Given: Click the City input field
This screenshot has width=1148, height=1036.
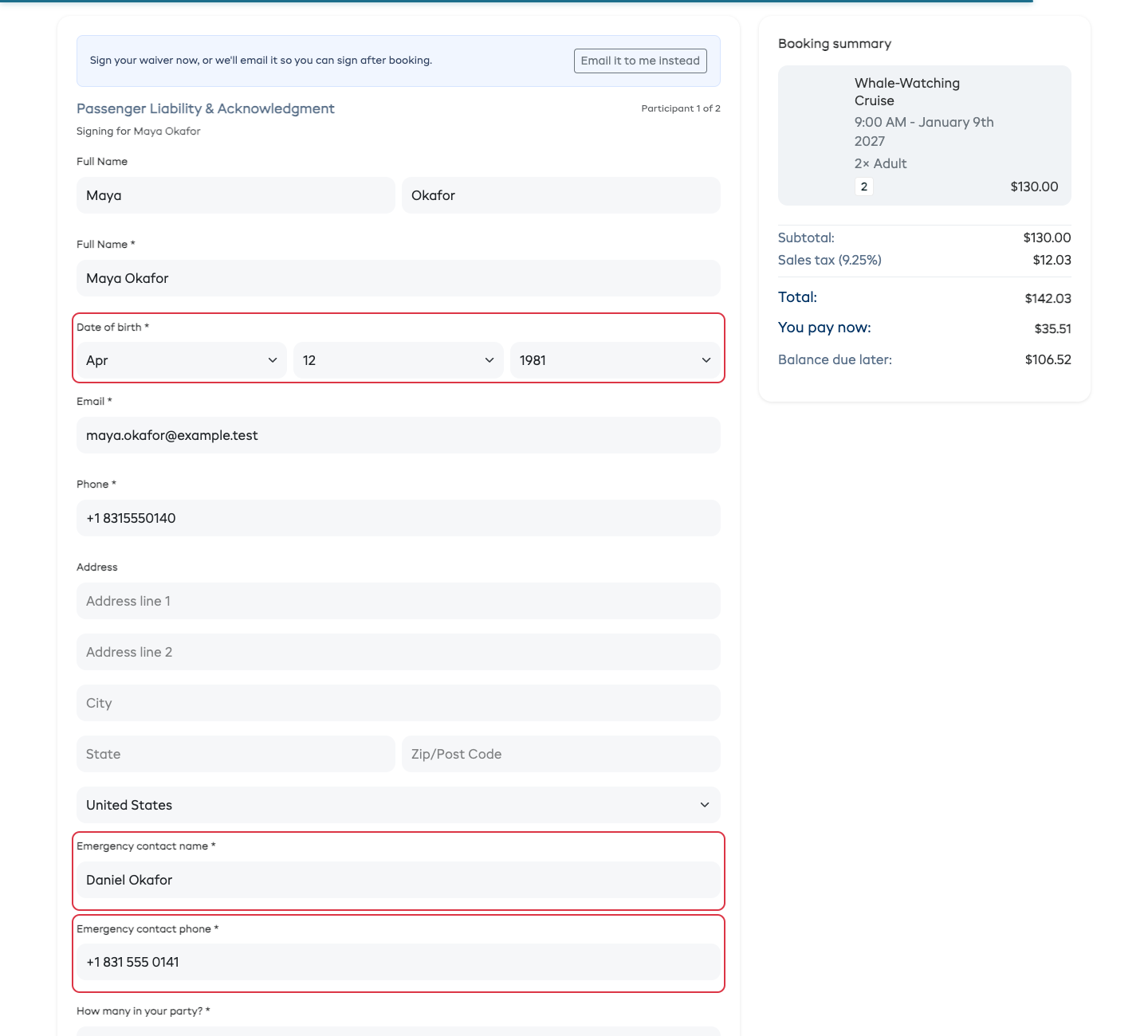Looking at the screenshot, I should 399,703.
